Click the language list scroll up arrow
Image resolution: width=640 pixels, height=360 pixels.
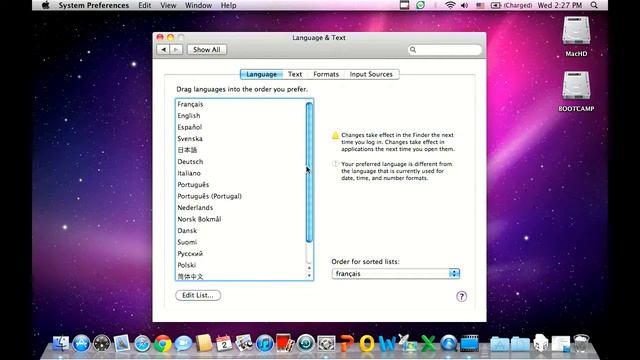click(309, 268)
